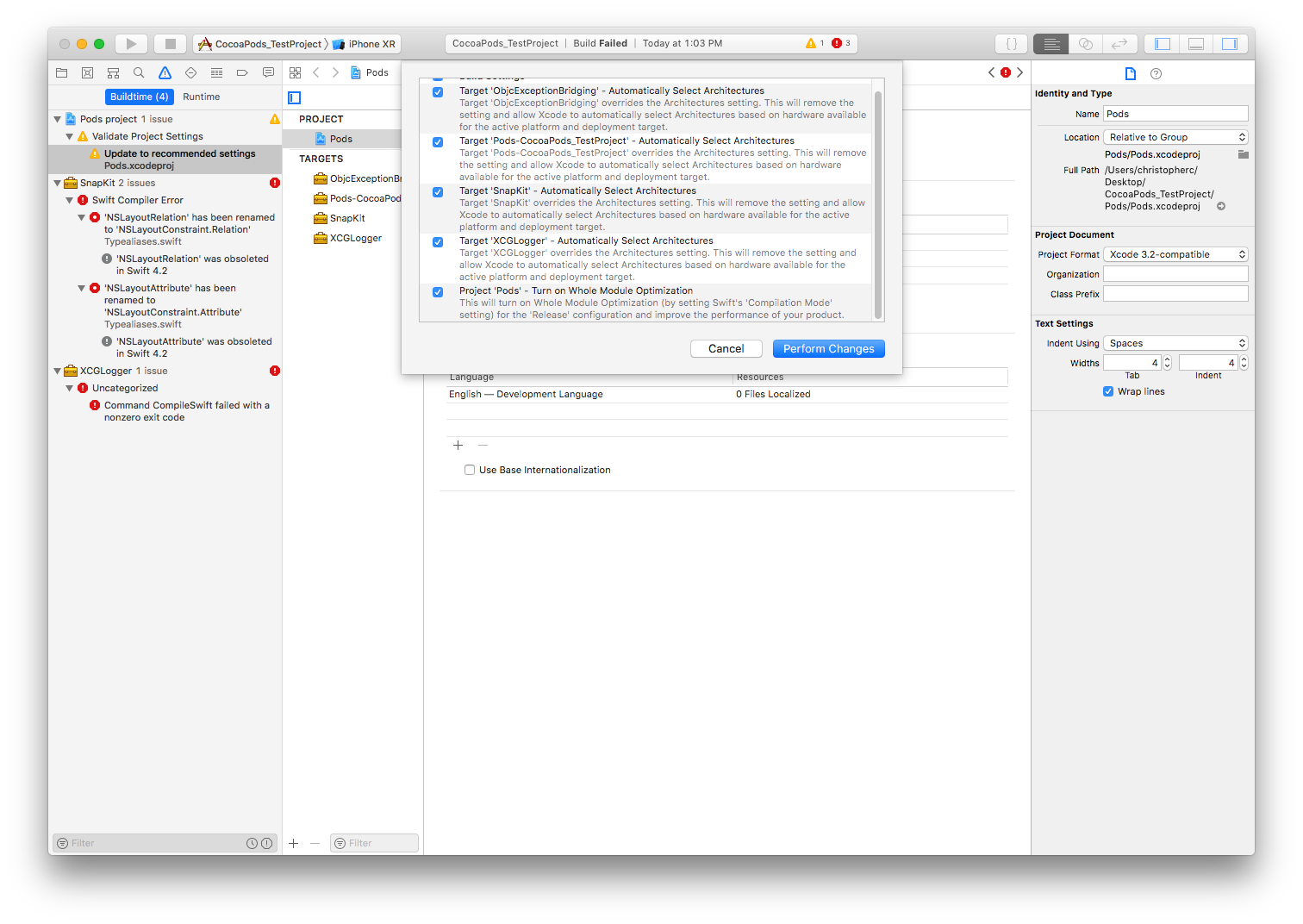Click the Organization text field
Screen dimensions: 1303x924
[1175, 274]
